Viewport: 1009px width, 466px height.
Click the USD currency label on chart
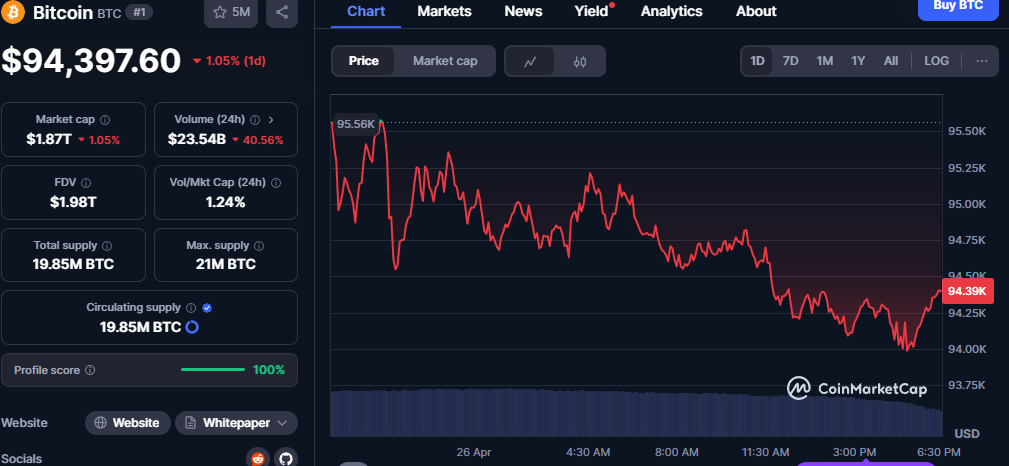click(967, 433)
